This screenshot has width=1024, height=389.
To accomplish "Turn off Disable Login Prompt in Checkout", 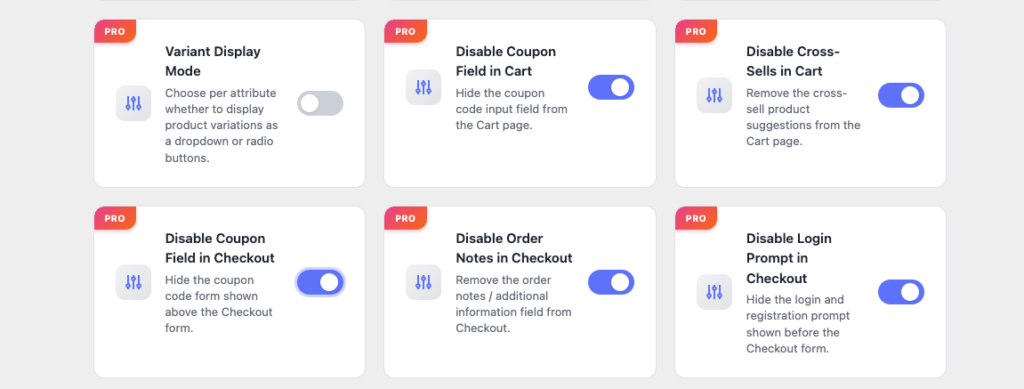I will coord(901,292).
